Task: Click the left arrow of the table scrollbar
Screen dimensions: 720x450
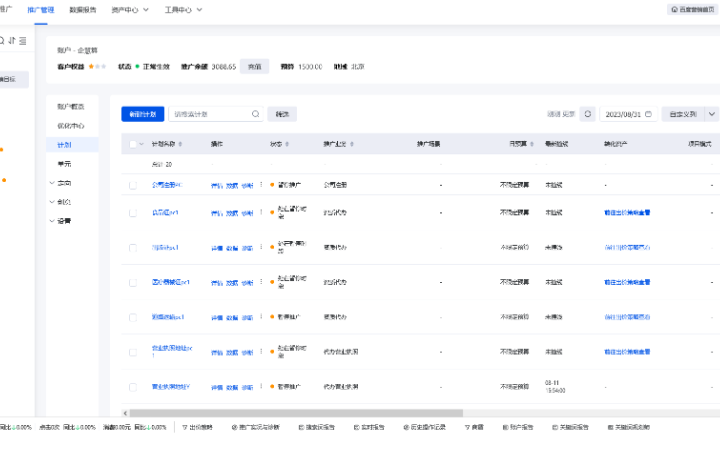Action: [125, 413]
